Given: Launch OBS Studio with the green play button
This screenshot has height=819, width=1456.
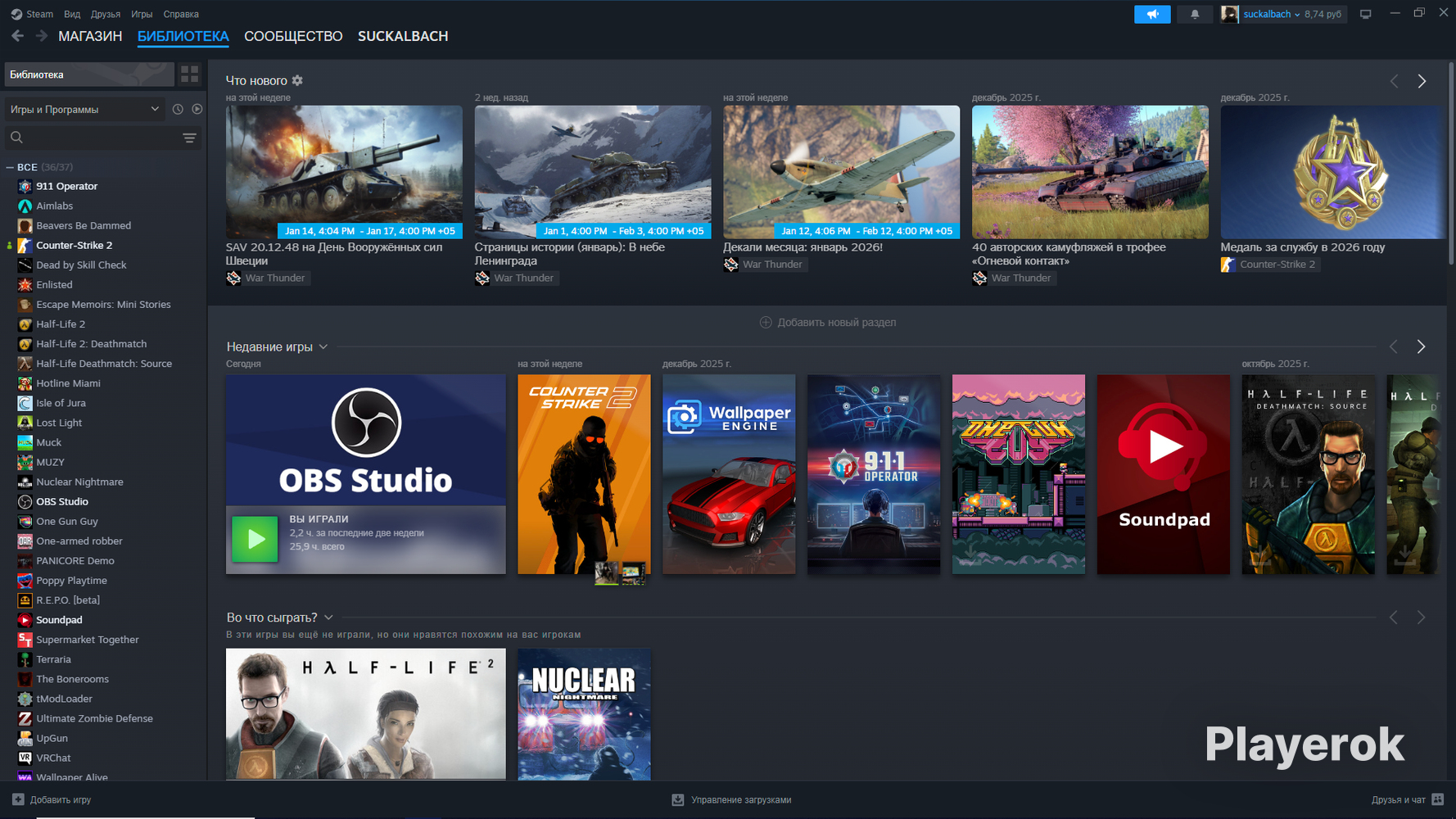Looking at the screenshot, I should pyautogui.click(x=255, y=539).
